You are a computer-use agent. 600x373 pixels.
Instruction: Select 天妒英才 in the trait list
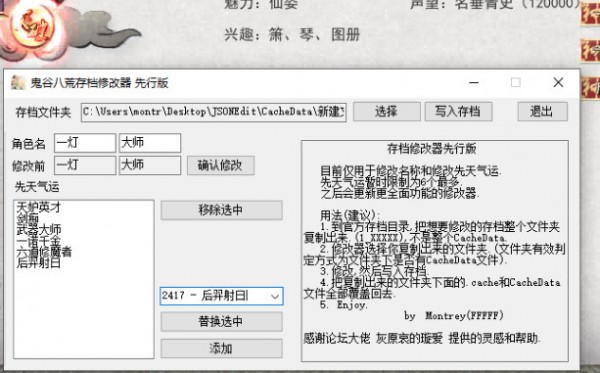coord(39,207)
